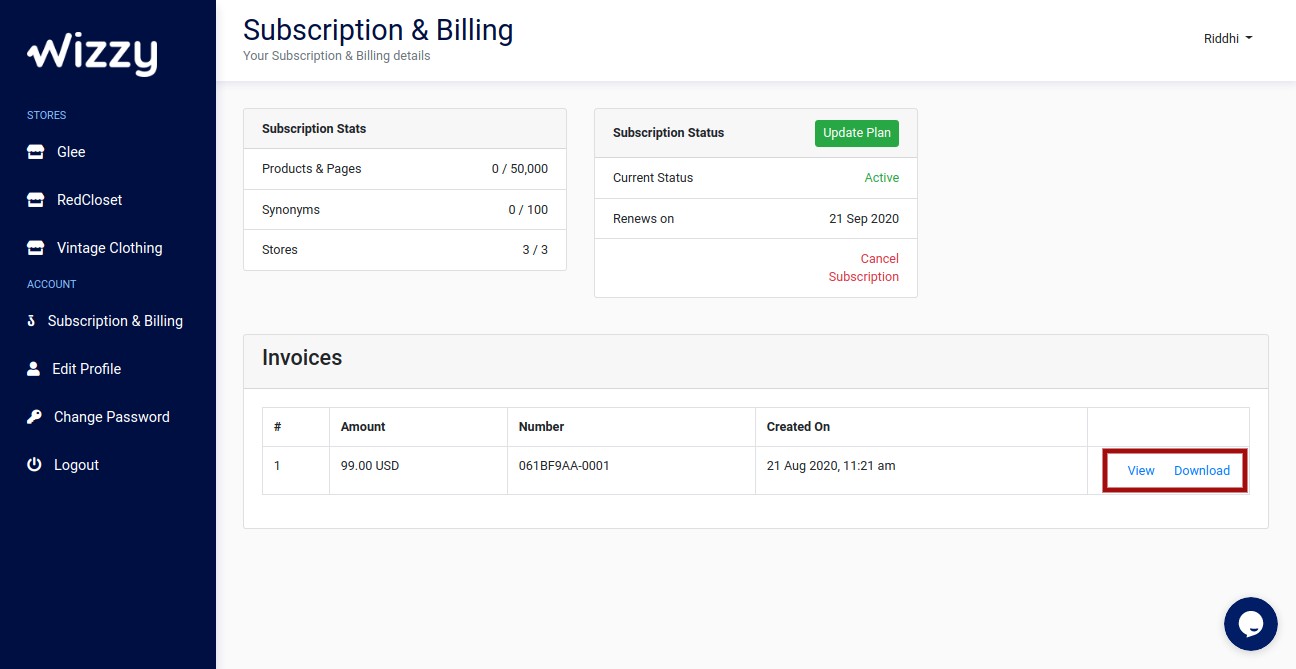Click the green Update Plan button

coord(857,133)
